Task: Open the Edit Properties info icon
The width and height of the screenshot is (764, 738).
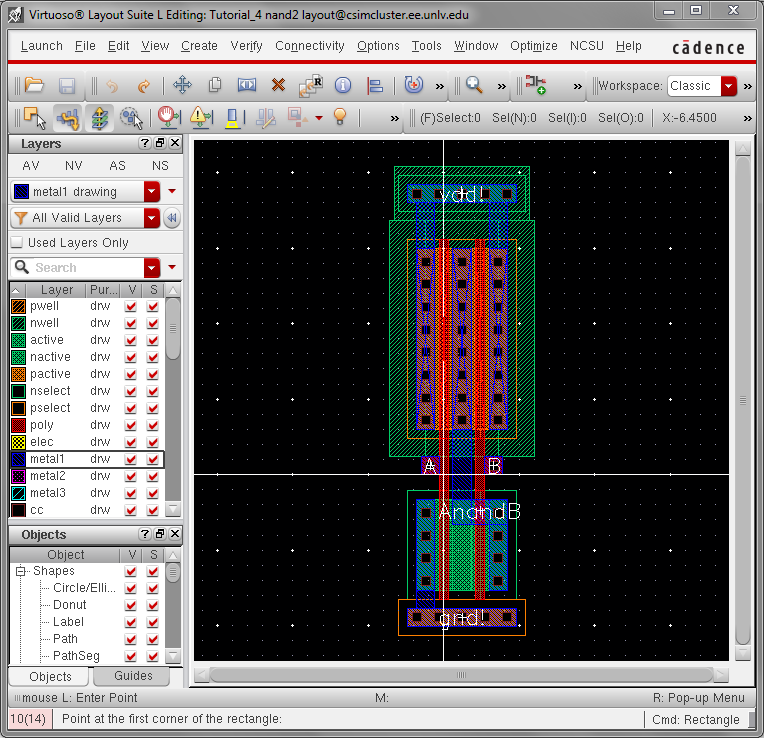Action: click(x=343, y=86)
